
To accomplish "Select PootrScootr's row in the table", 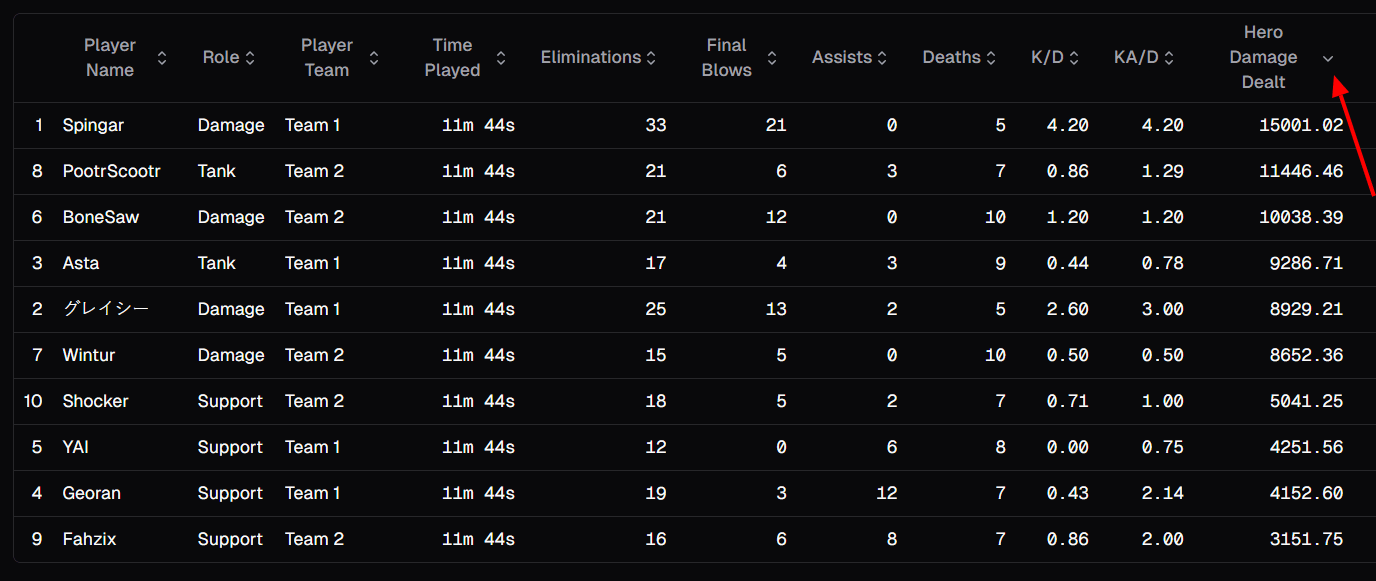I will (x=688, y=171).
